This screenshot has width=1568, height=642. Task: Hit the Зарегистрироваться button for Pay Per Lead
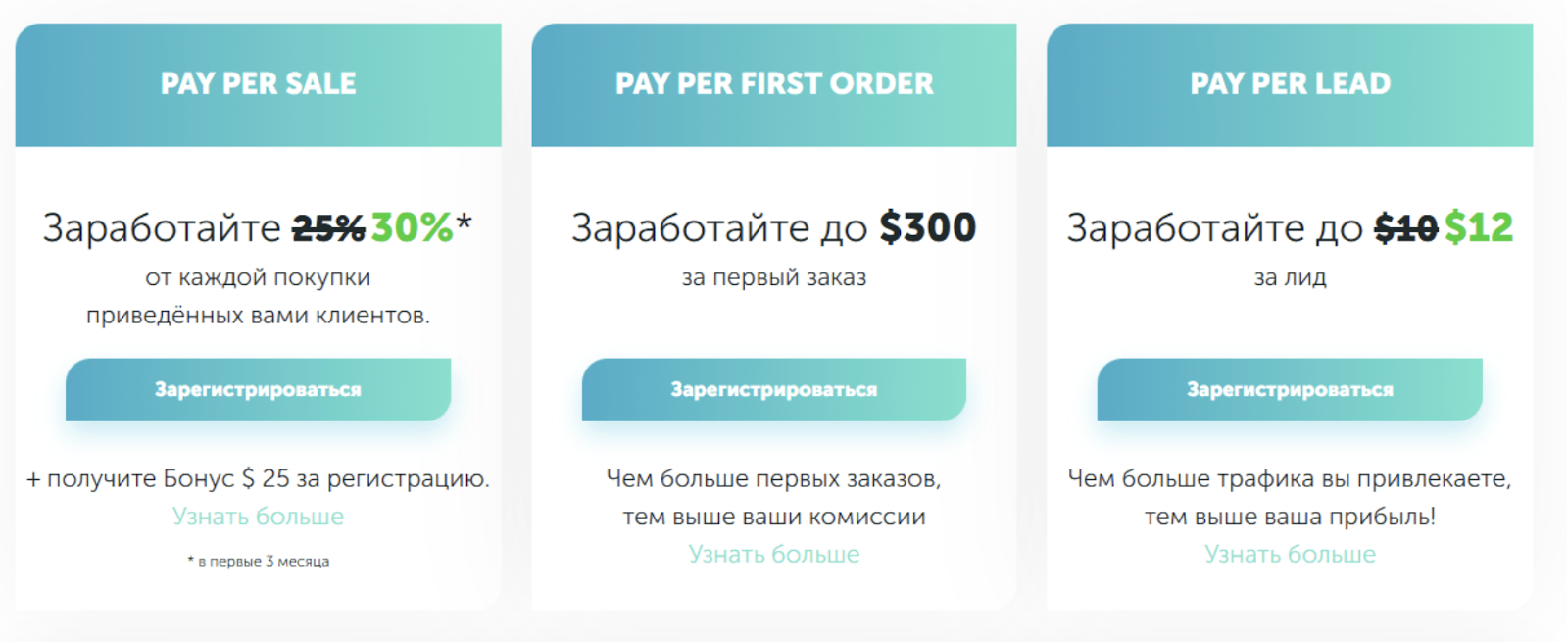click(x=1290, y=389)
